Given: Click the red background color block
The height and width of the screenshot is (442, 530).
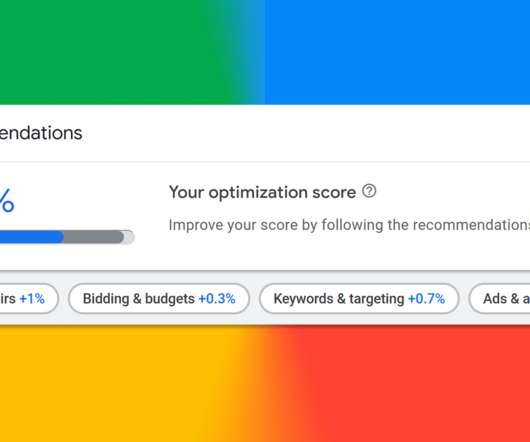Looking at the screenshot, I should click(x=406, y=384).
